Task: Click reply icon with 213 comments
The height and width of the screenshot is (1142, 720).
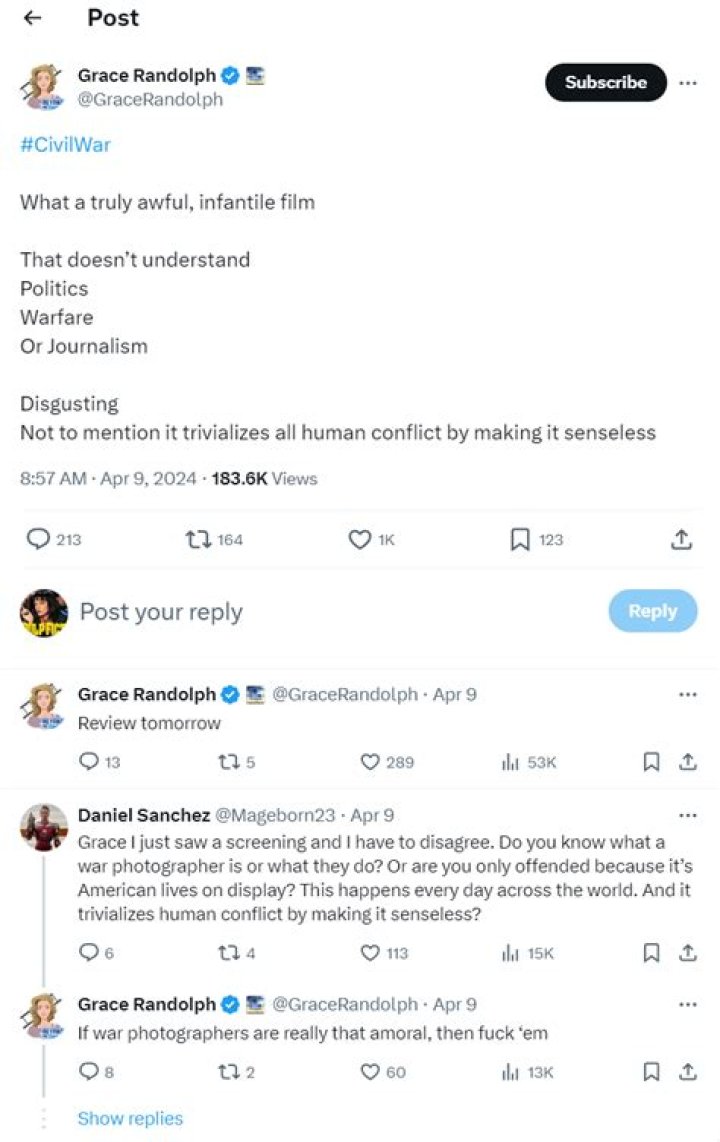Action: point(38,539)
